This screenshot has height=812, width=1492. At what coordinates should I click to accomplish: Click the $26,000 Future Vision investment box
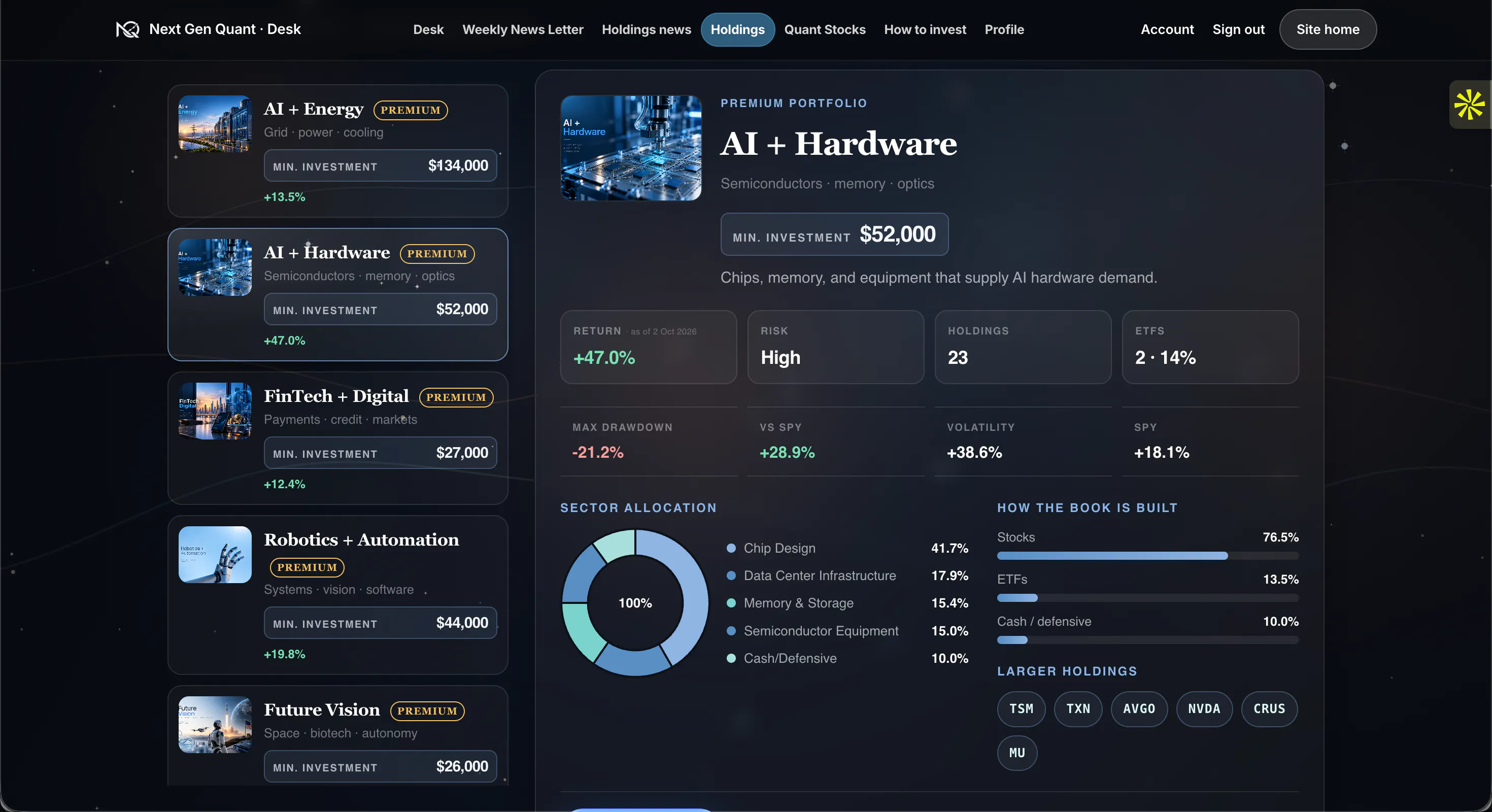(381, 766)
